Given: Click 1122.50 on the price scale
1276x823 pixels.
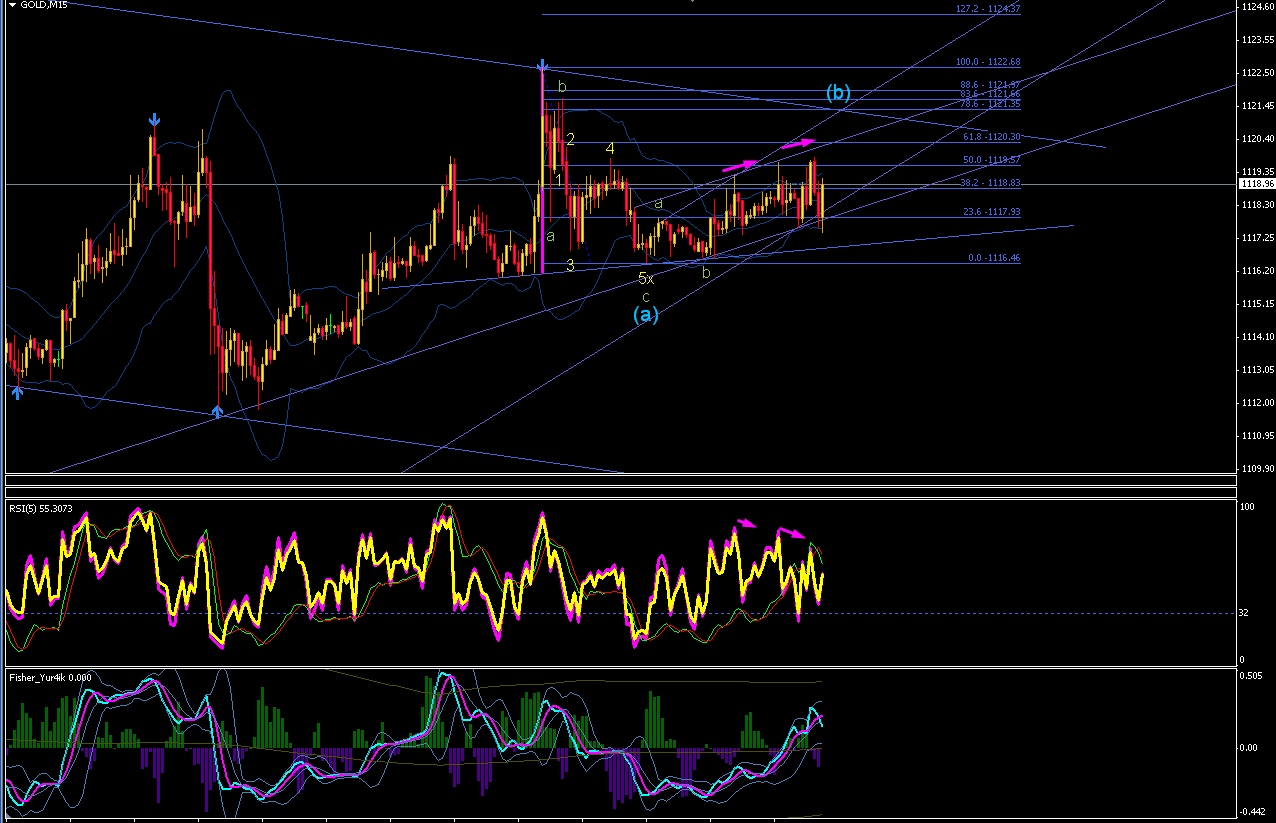Looking at the screenshot, I should [x=1256, y=73].
